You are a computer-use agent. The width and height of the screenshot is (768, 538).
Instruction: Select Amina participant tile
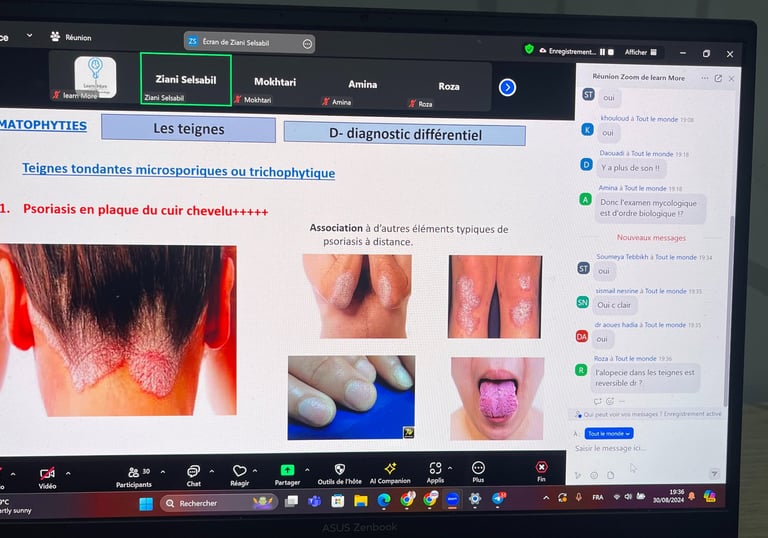pos(362,86)
